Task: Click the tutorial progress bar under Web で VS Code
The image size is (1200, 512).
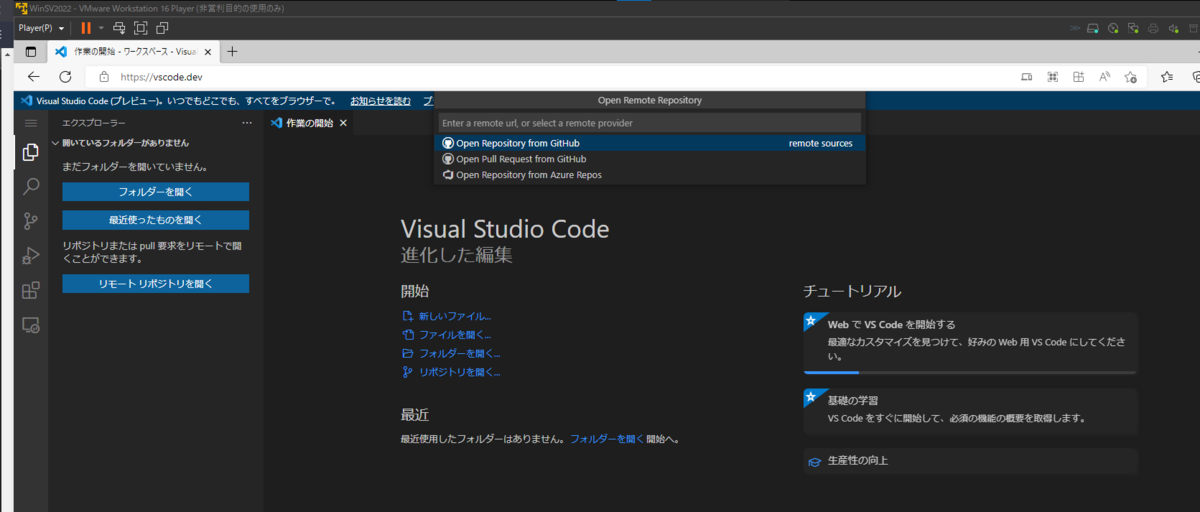Action: [x=971, y=372]
